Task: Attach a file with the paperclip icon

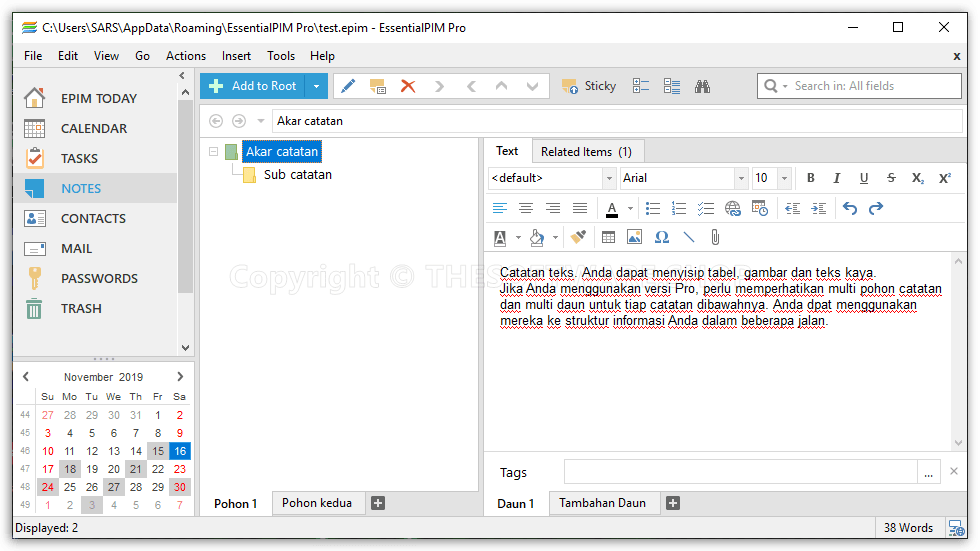Action: tap(715, 237)
